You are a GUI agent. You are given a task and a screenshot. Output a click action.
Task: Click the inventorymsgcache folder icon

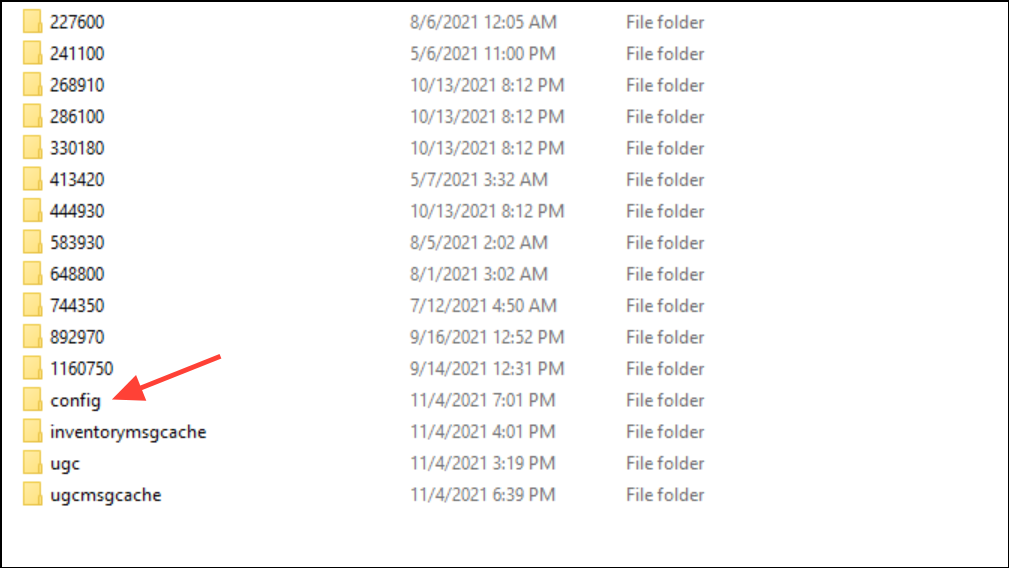[32, 431]
